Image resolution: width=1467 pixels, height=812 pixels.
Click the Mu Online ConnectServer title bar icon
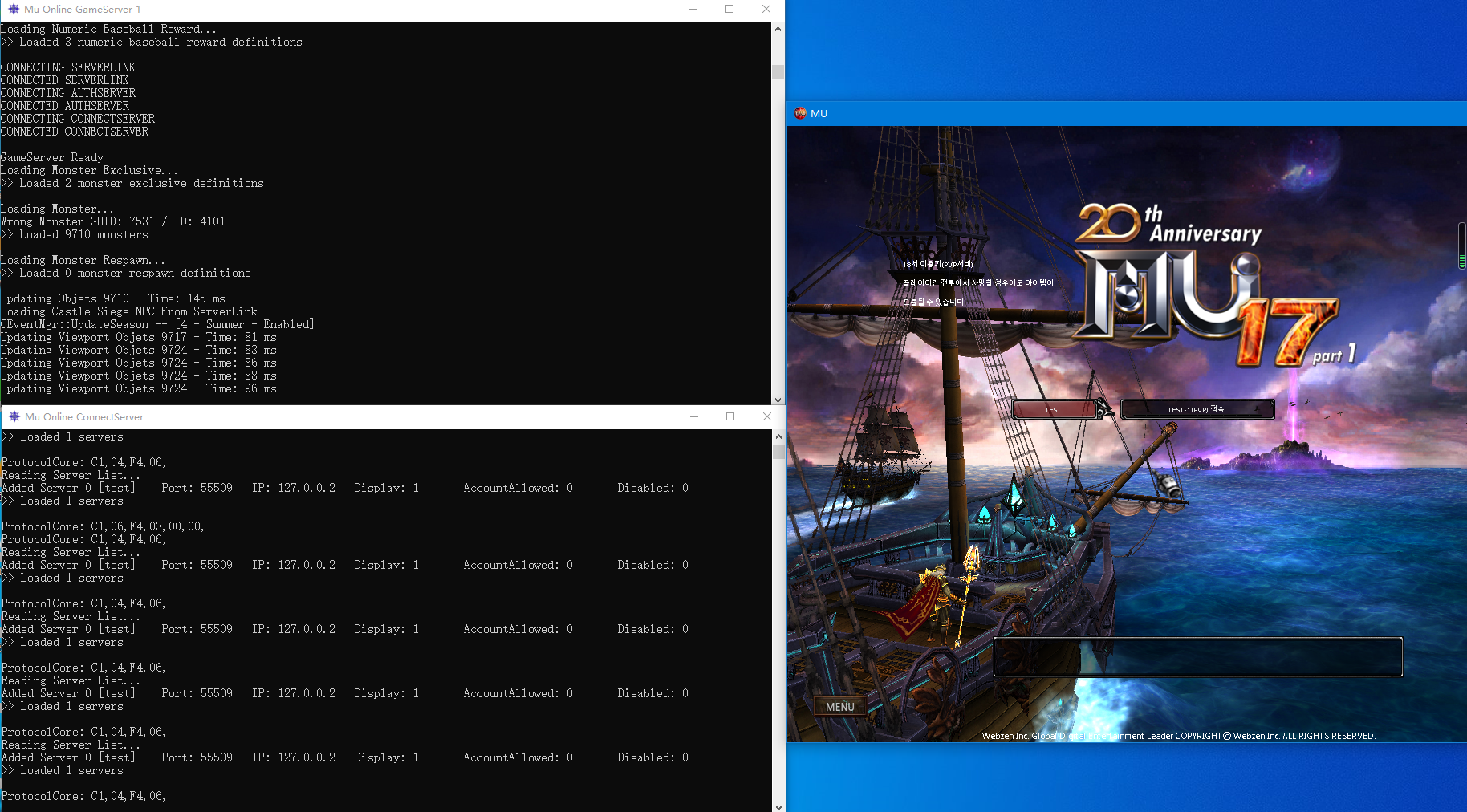[x=14, y=417]
